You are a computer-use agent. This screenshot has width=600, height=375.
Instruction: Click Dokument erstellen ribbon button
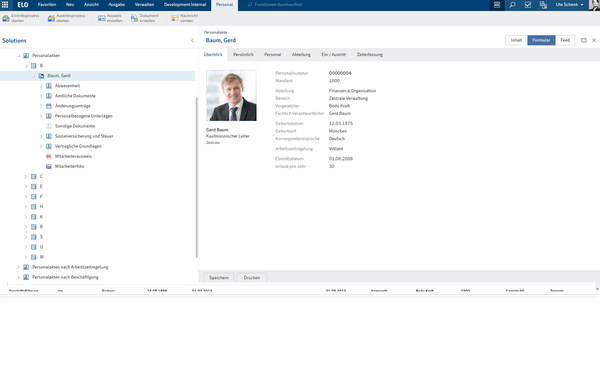tap(145, 18)
